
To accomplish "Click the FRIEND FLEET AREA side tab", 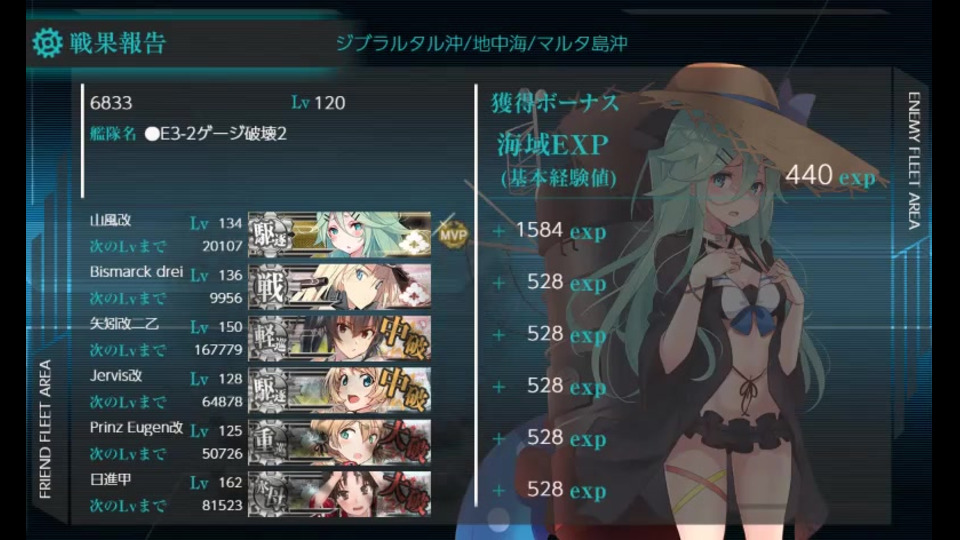I will [45, 429].
